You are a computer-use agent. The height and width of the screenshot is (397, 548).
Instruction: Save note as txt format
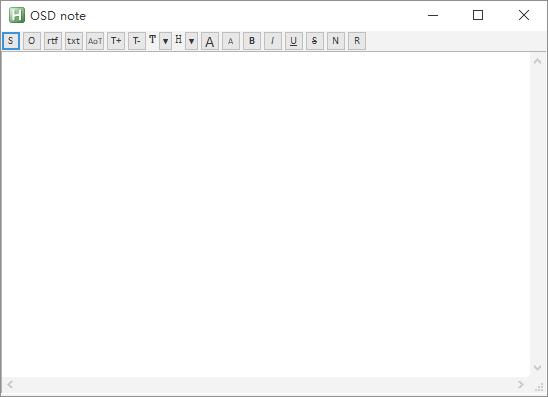pos(74,41)
